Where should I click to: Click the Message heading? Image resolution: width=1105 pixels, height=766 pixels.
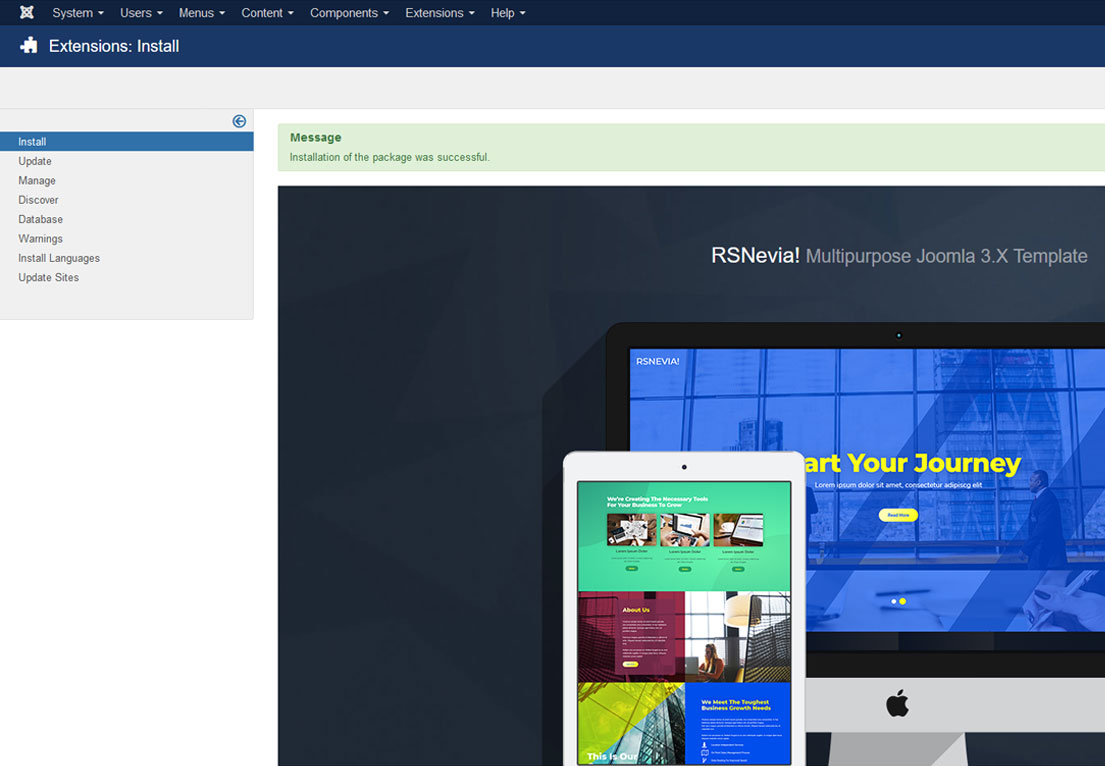tap(315, 137)
